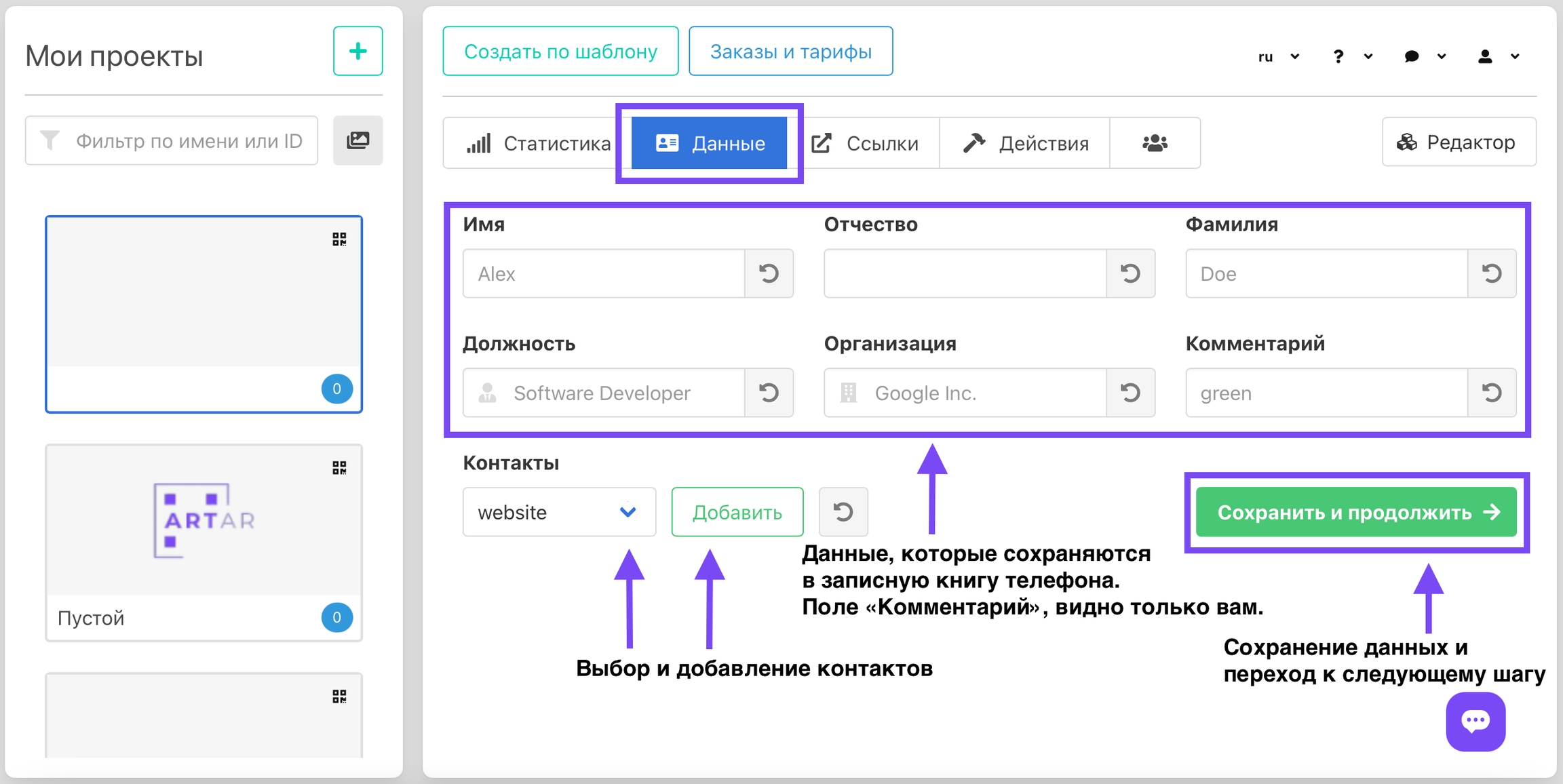Click the image gallery icon beside filter
1563x784 pixels.
pos(358,140)
